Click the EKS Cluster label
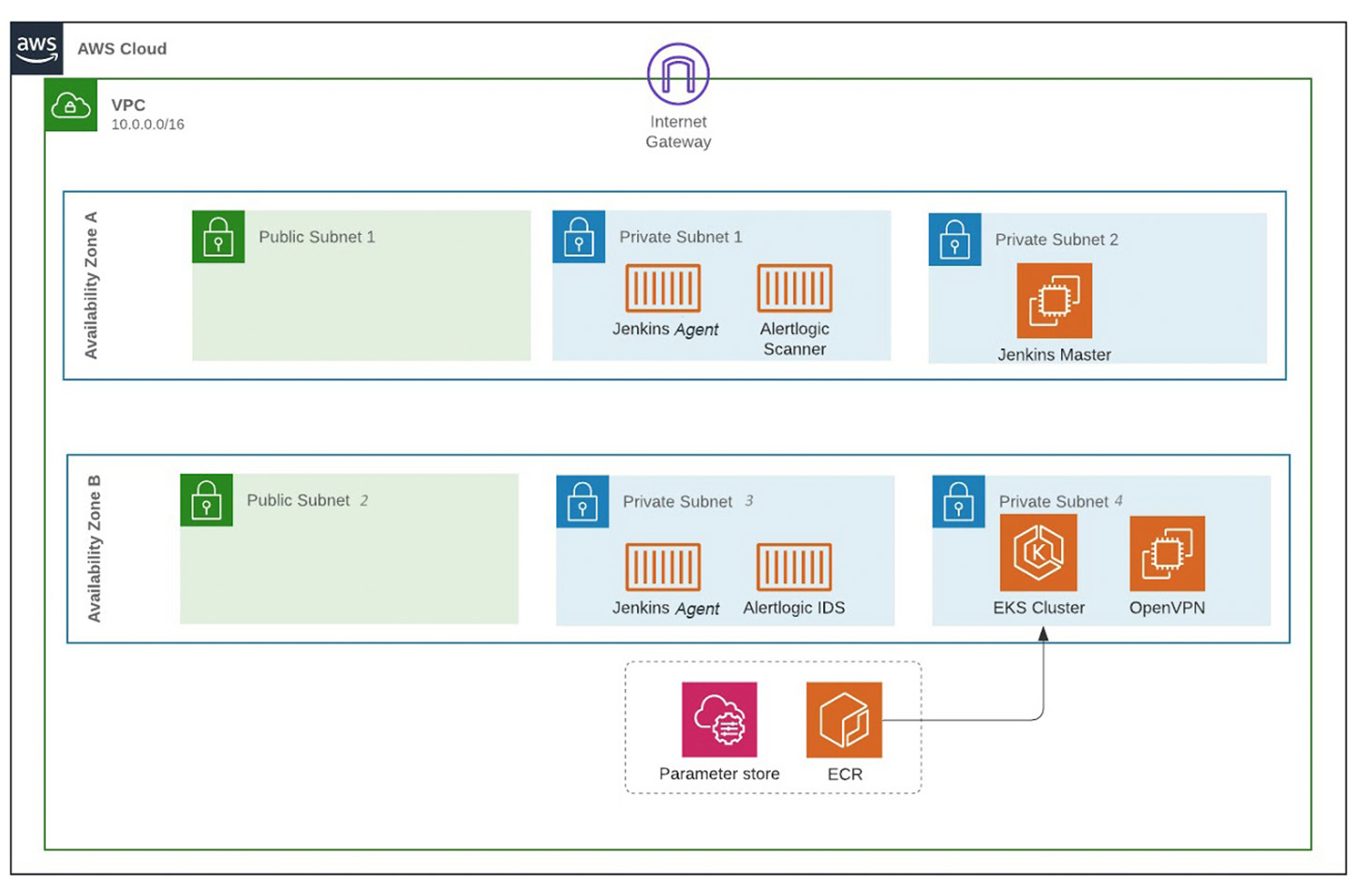 click(1039, 608)
